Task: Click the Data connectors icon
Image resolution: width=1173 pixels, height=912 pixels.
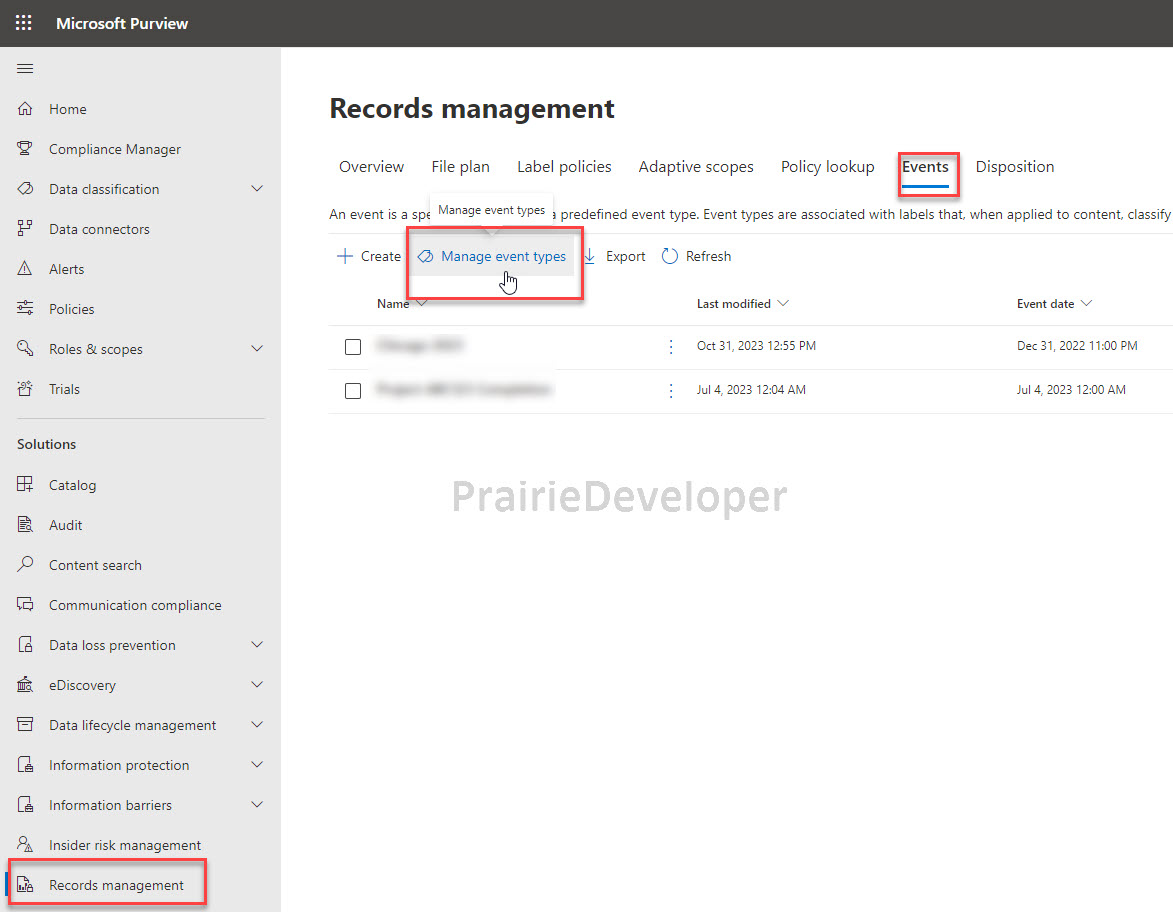Action: (25, 228)
